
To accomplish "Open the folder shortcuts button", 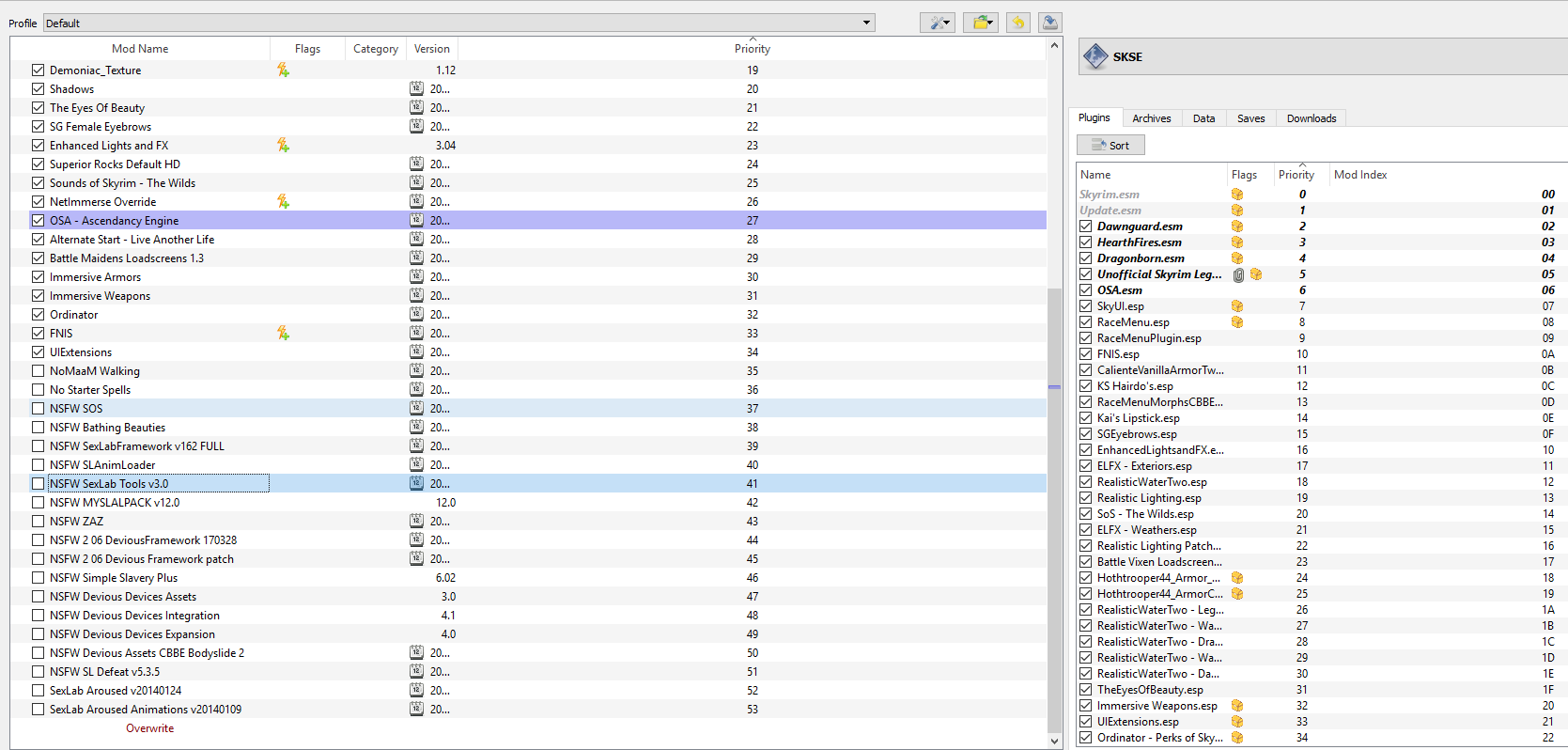I will coord(980,23).
